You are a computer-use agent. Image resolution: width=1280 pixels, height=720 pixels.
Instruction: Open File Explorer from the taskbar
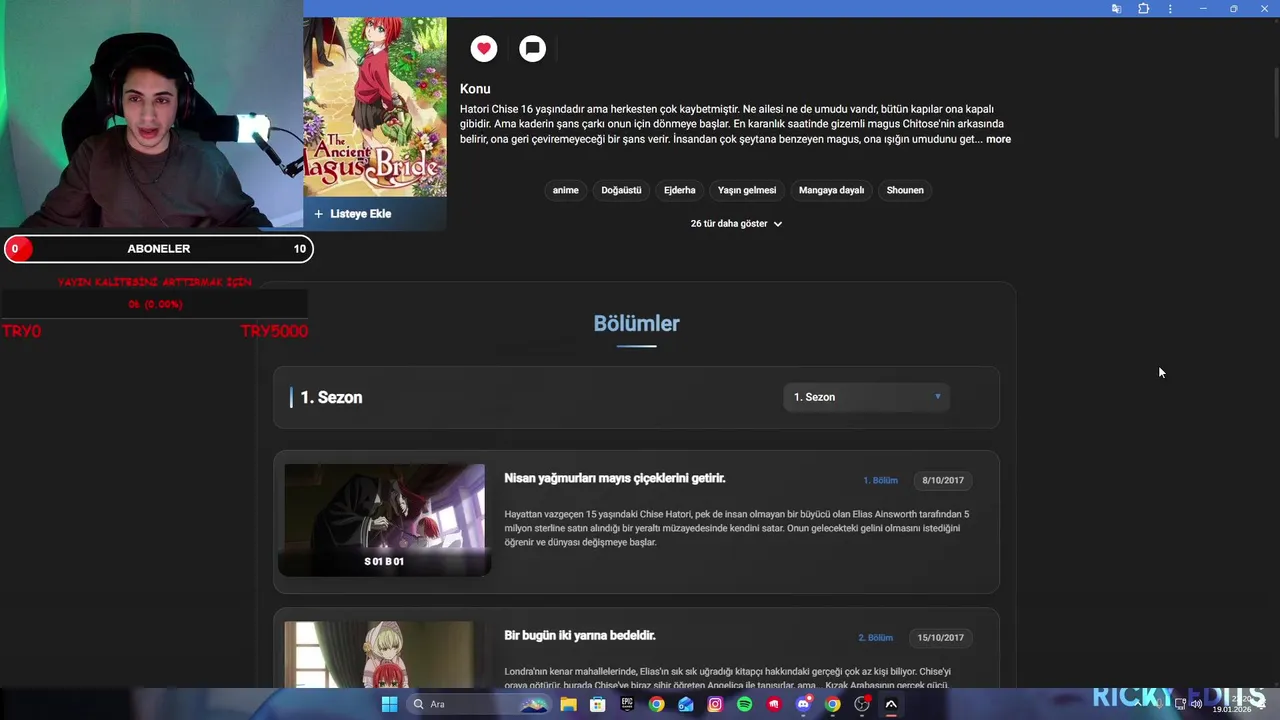point(568,704)
